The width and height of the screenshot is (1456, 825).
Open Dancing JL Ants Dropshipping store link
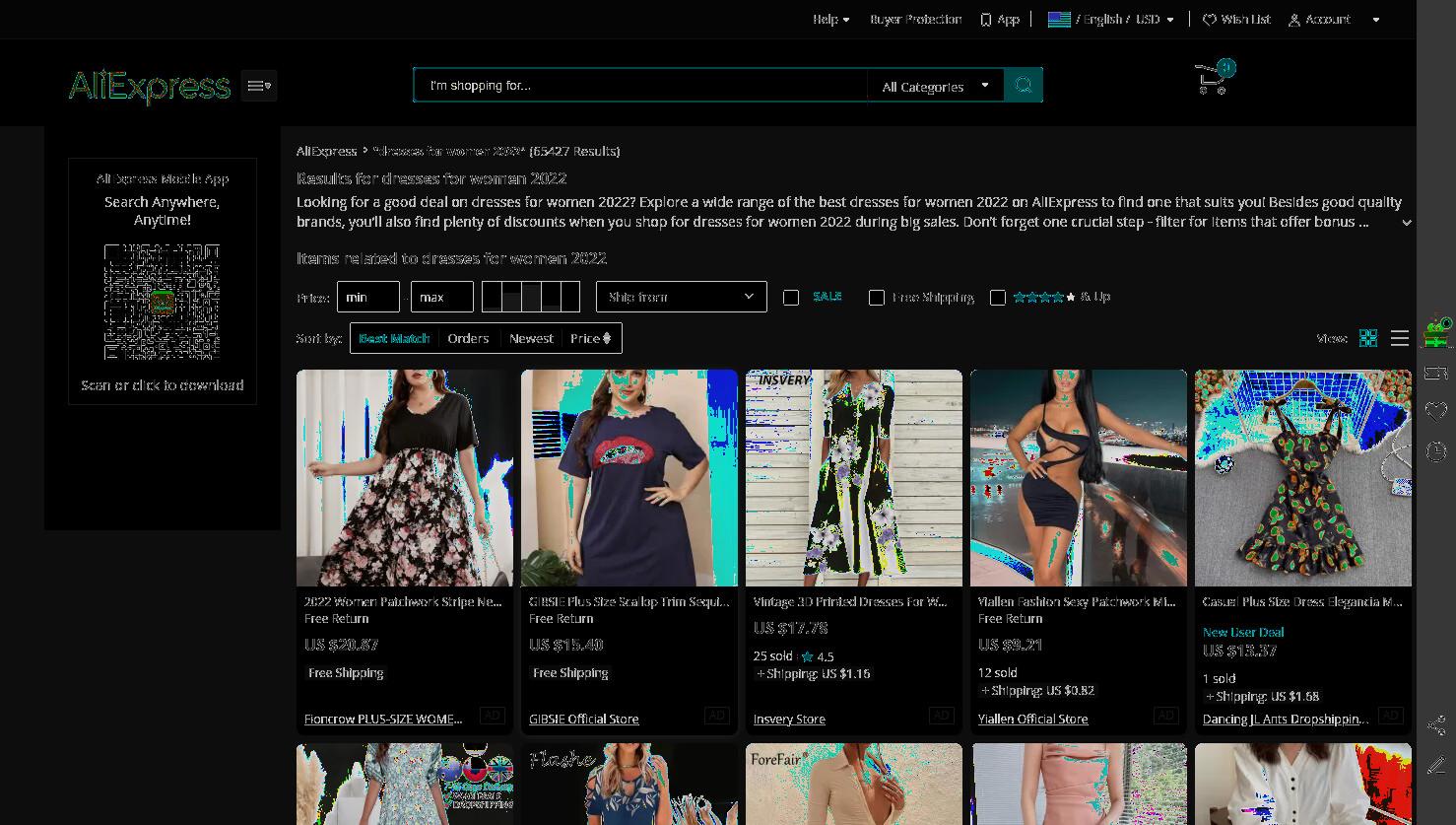click(1286, 720)
